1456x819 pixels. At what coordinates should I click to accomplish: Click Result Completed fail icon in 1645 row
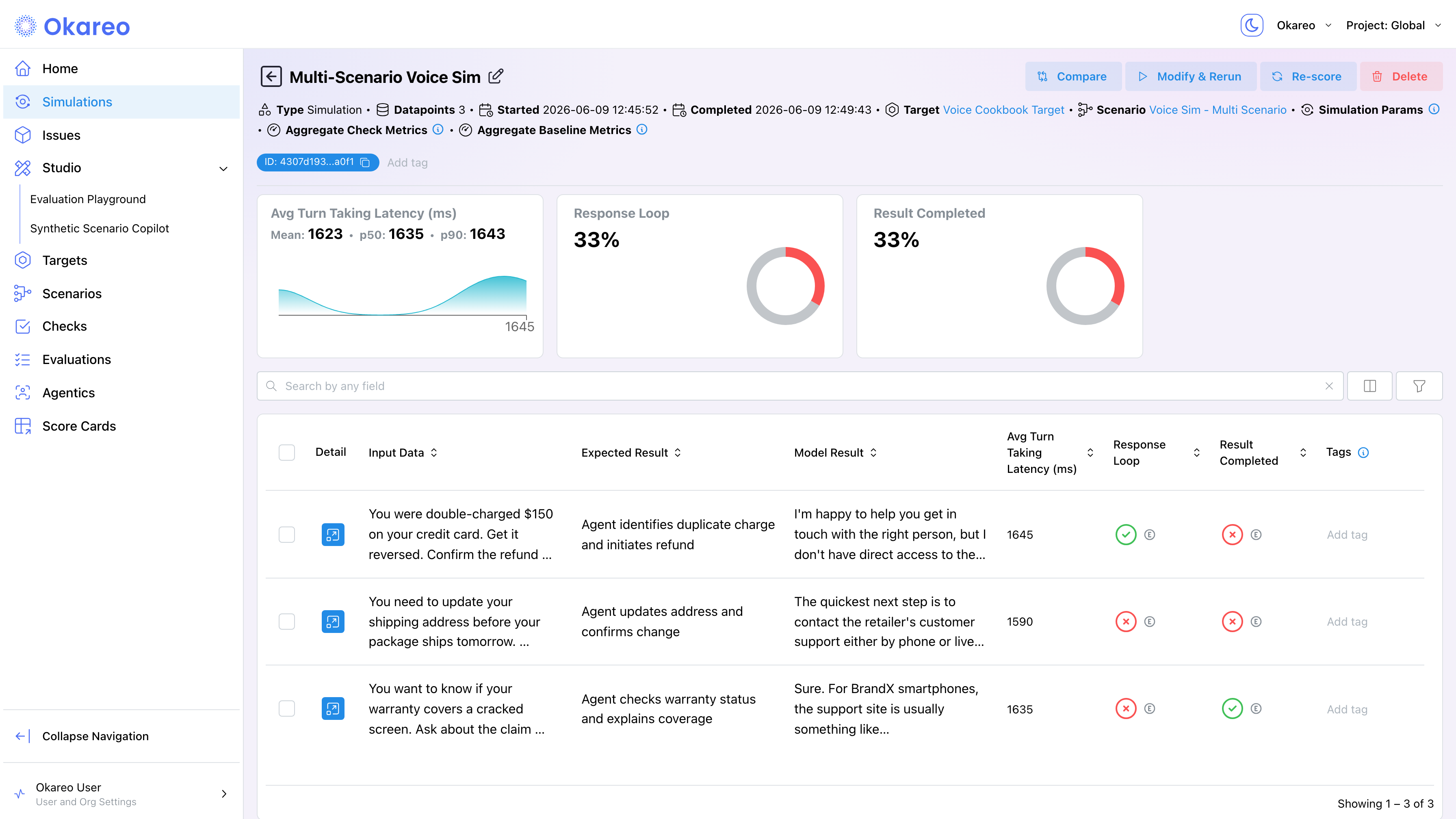click(1232, 535)
